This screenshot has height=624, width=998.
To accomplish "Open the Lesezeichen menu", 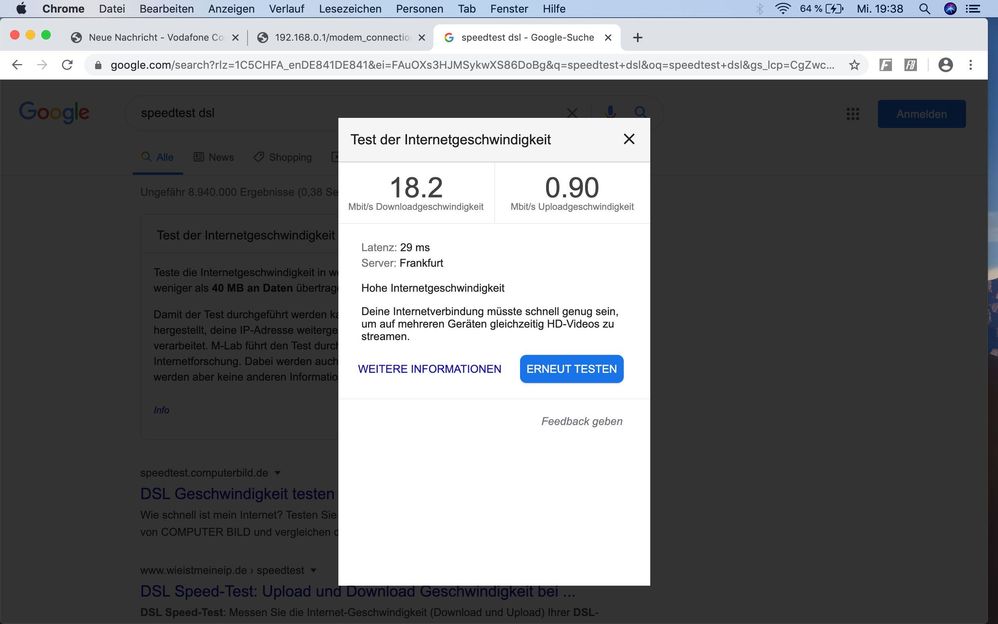I will [x=350, y=9].
